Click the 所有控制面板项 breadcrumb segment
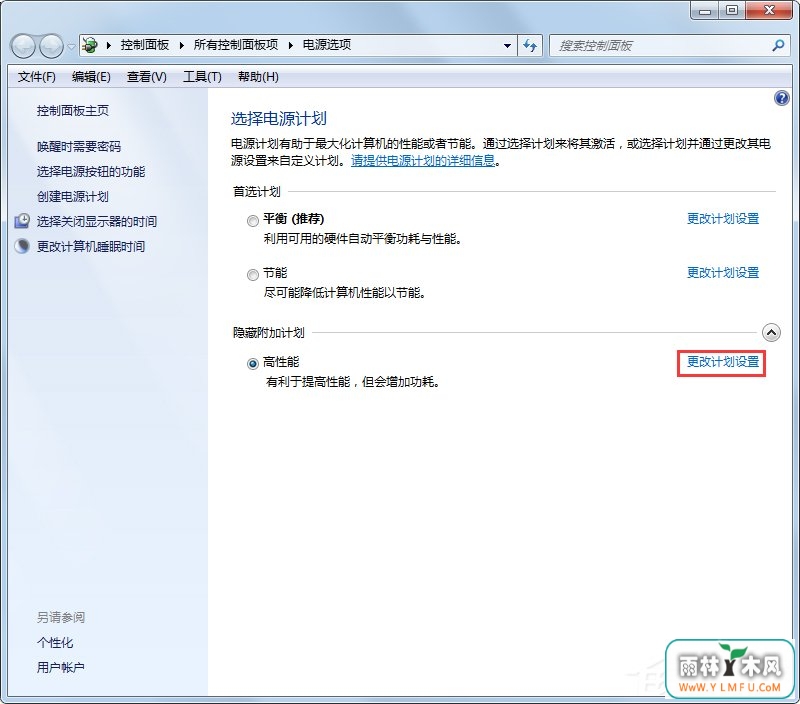Viewport: 800px width, 704px height. pyautogui.click(x=236, y=45)
